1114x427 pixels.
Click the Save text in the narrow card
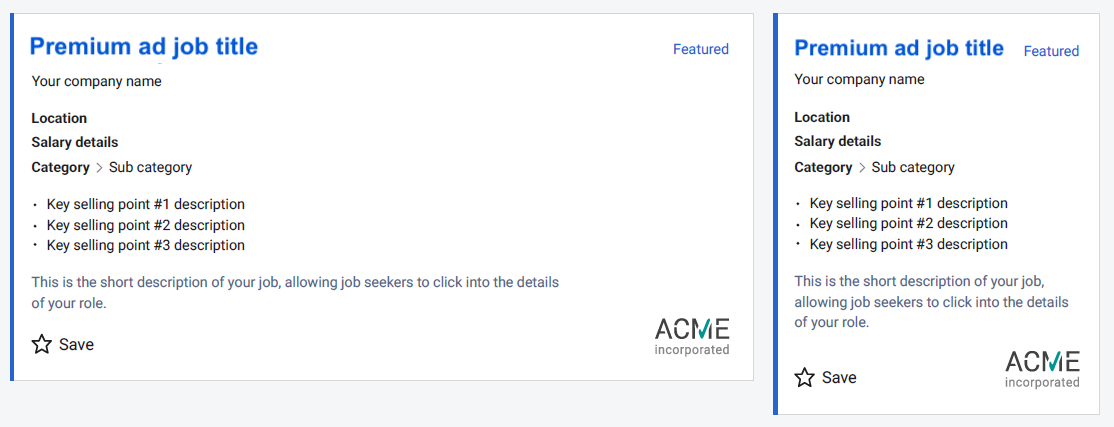839,377
